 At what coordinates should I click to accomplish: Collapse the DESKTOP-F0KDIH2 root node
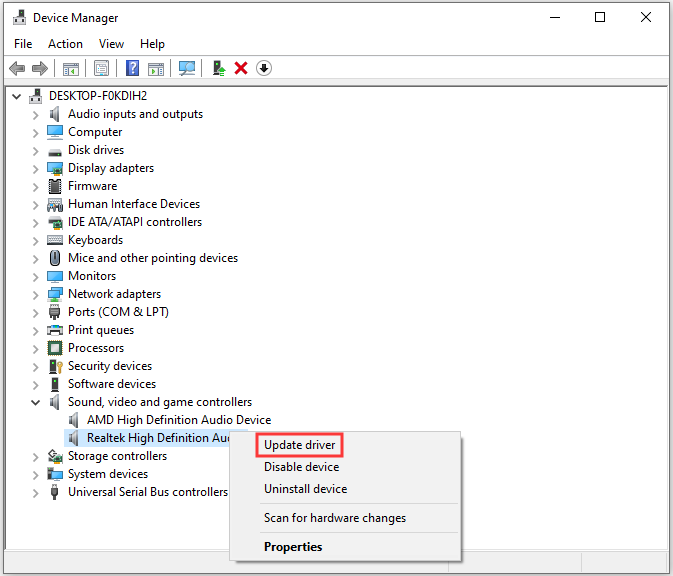(x=17, y=96)
